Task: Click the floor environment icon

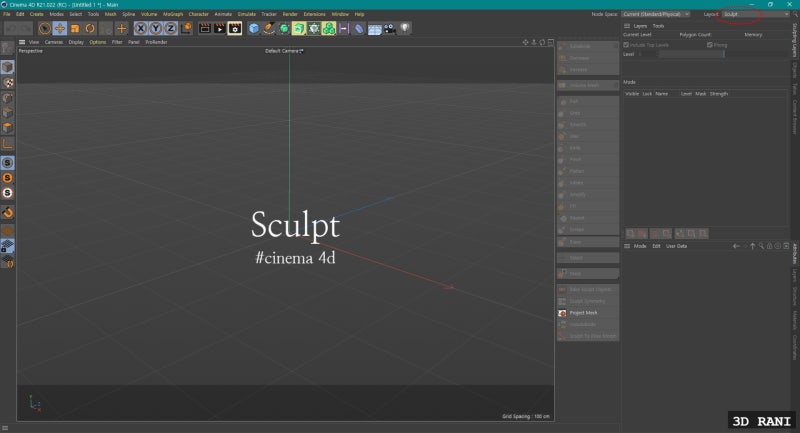Action: 374,29
